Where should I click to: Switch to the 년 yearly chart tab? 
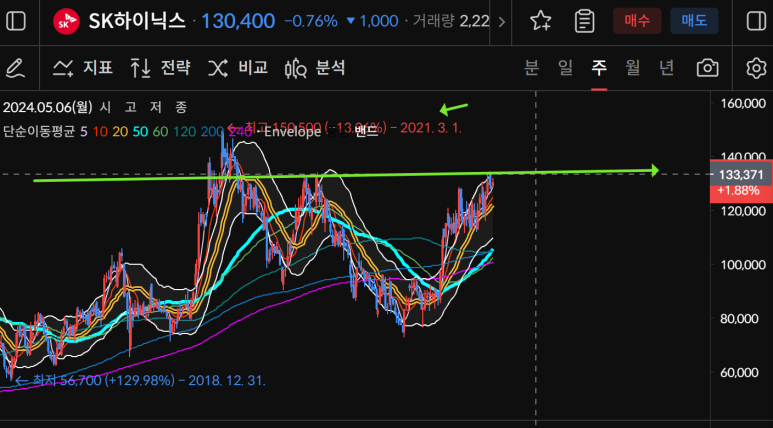point(667,68)
